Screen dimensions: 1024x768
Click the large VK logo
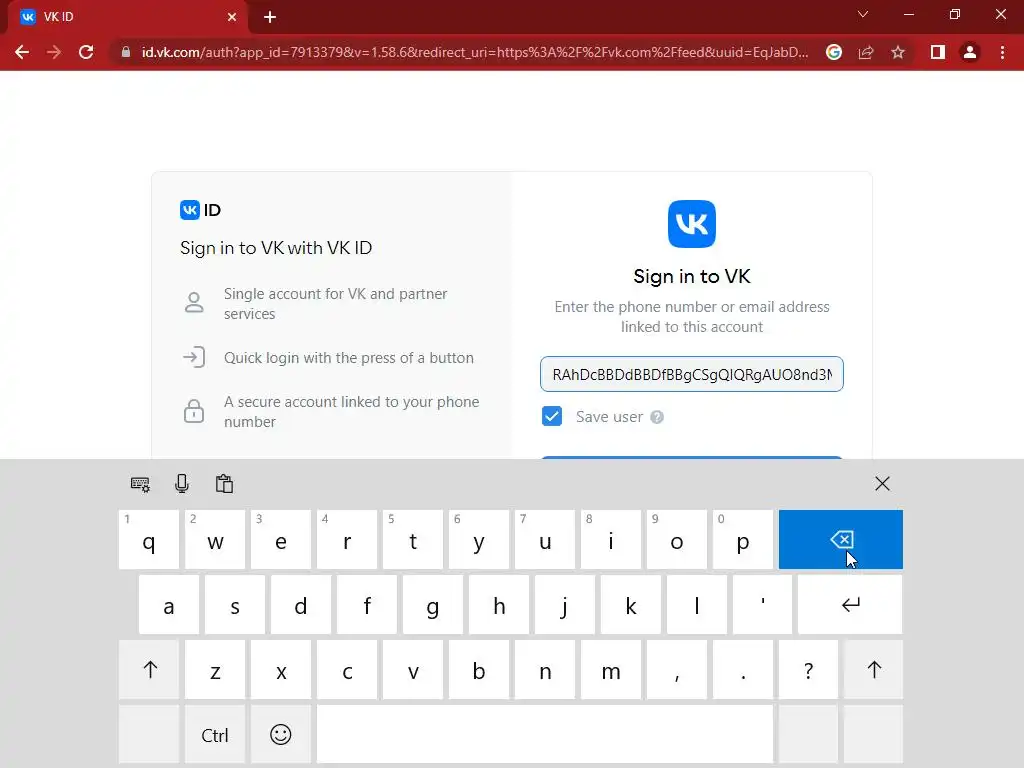(x=692, y=224)
